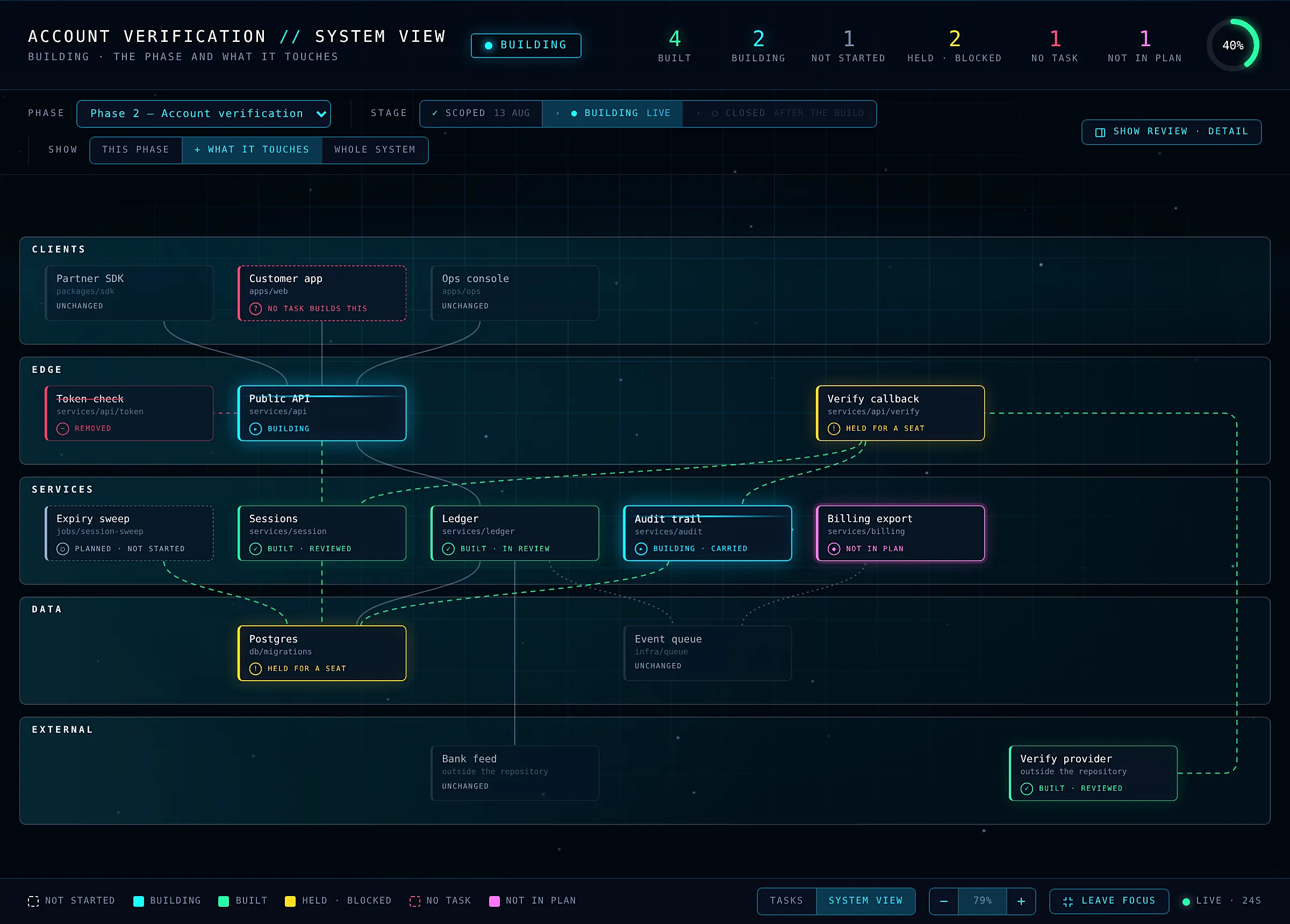Toggle the Building legend filter
The image size is (1290, 924).
coord(167,901)
